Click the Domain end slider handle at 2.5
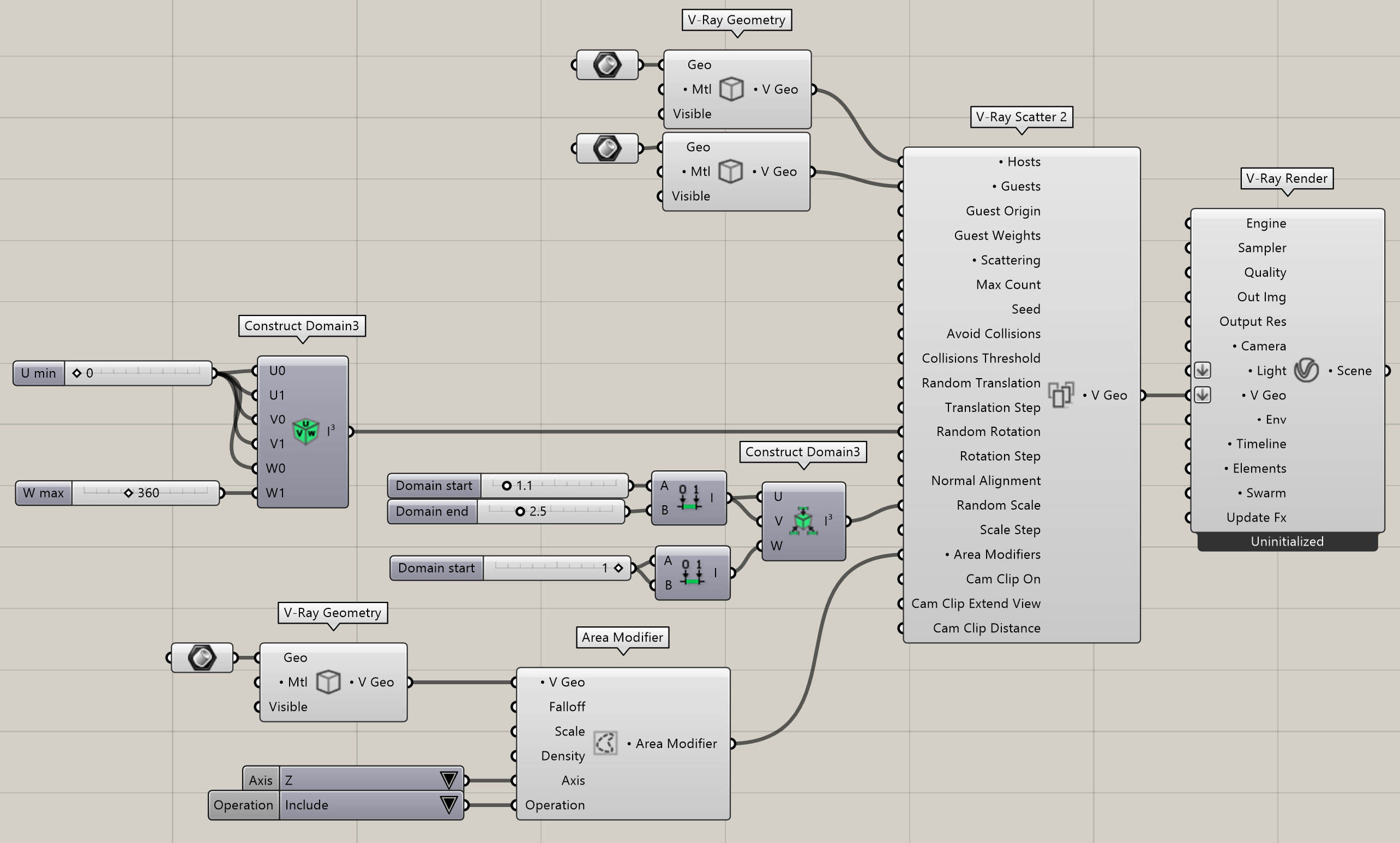The image size is (1400, 843). pos(519,511)
